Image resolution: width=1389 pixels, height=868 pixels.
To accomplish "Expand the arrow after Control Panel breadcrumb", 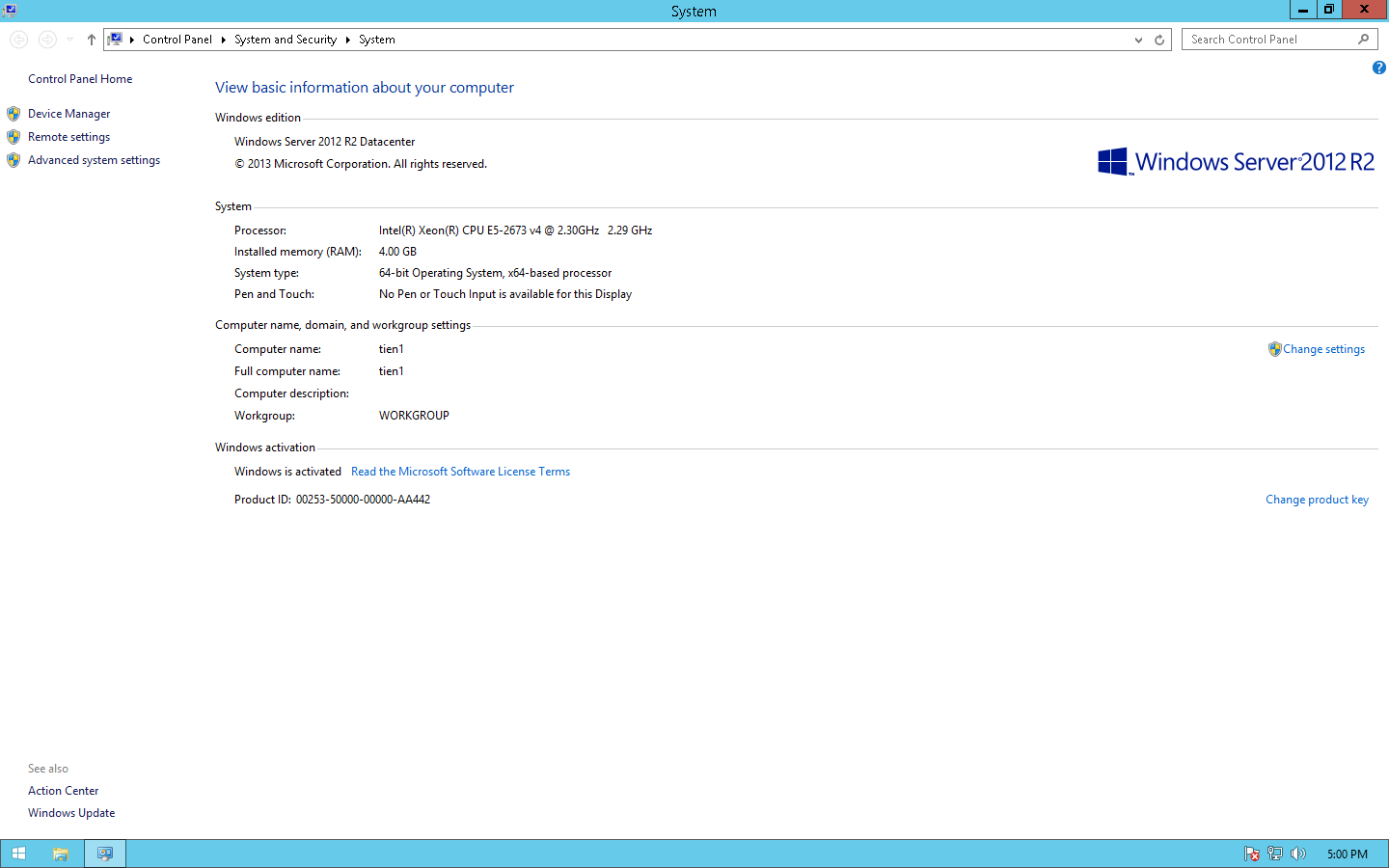I will tap(223, 40).
